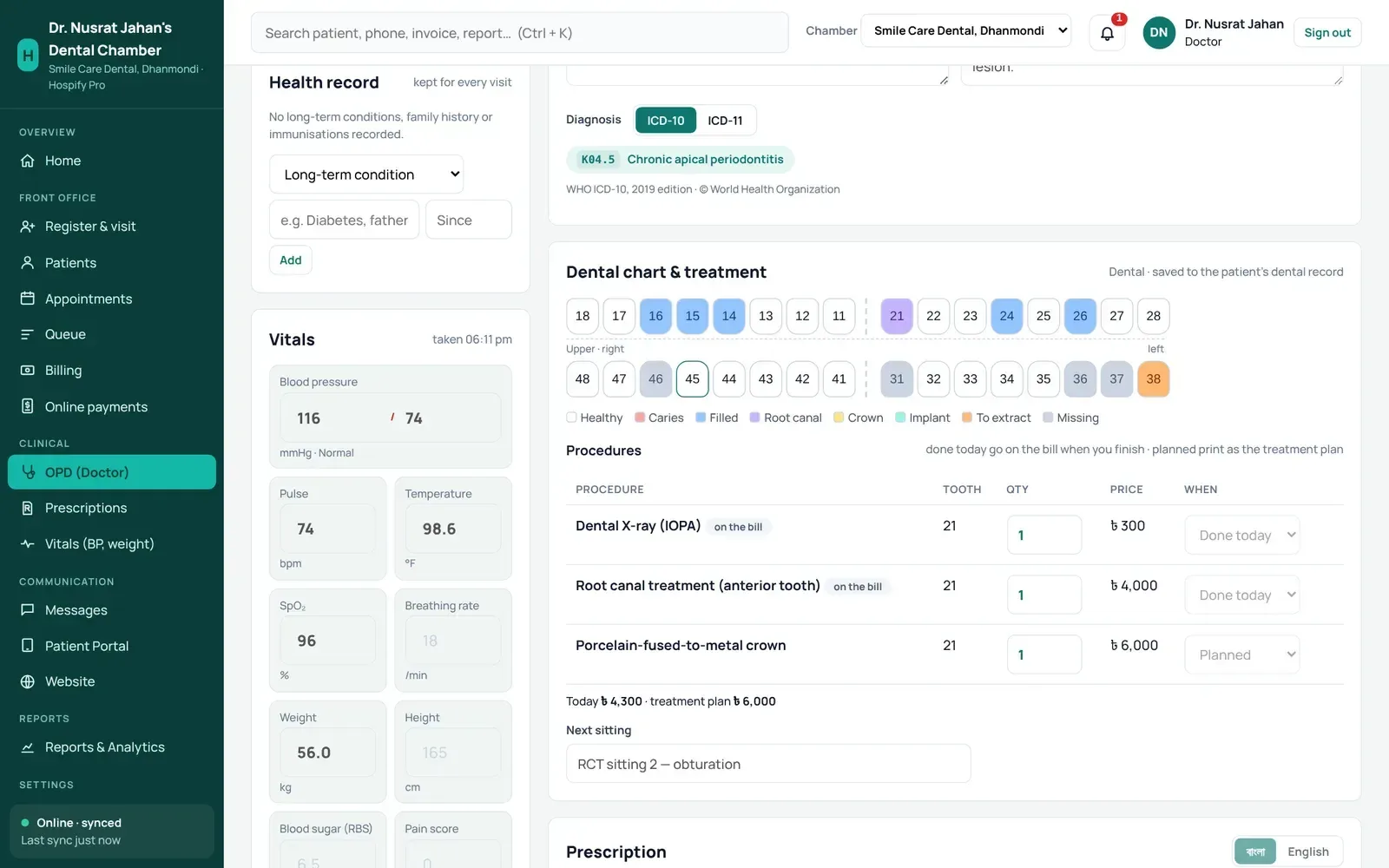Change When for Porcelain-fused-to-metal crown

pyautogui.click(x=1242, y=655)
